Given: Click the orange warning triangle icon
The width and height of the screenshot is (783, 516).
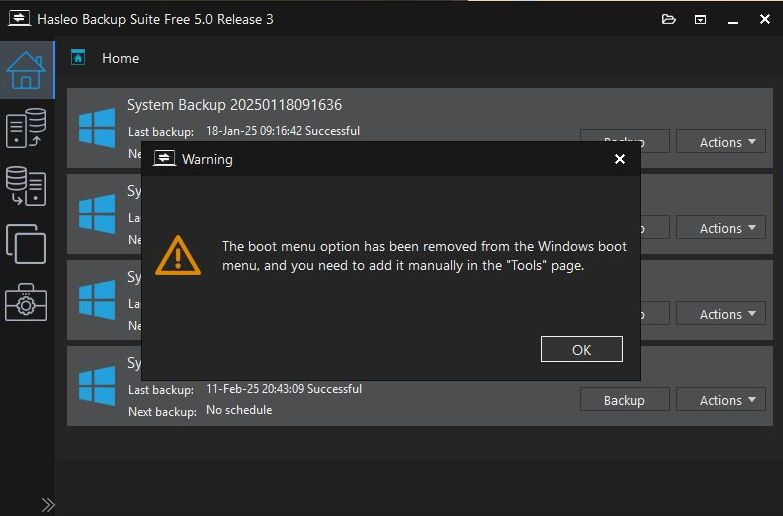Looking at the screenshot, I should 178,255.
